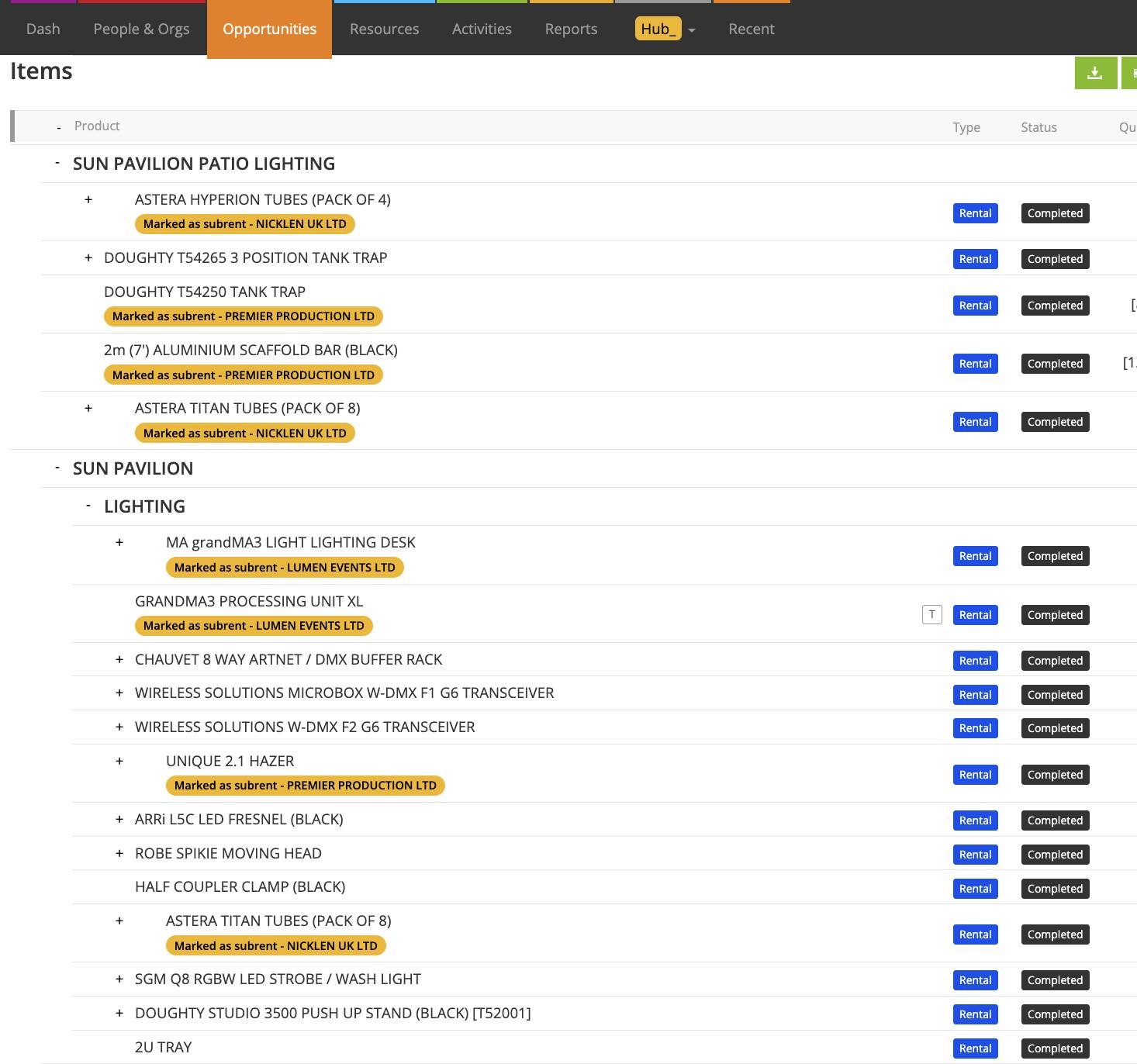Click LUMEN EVENTS subrent tag under GRANDMA3 PROCESSING UNIT

coord(254,626)
